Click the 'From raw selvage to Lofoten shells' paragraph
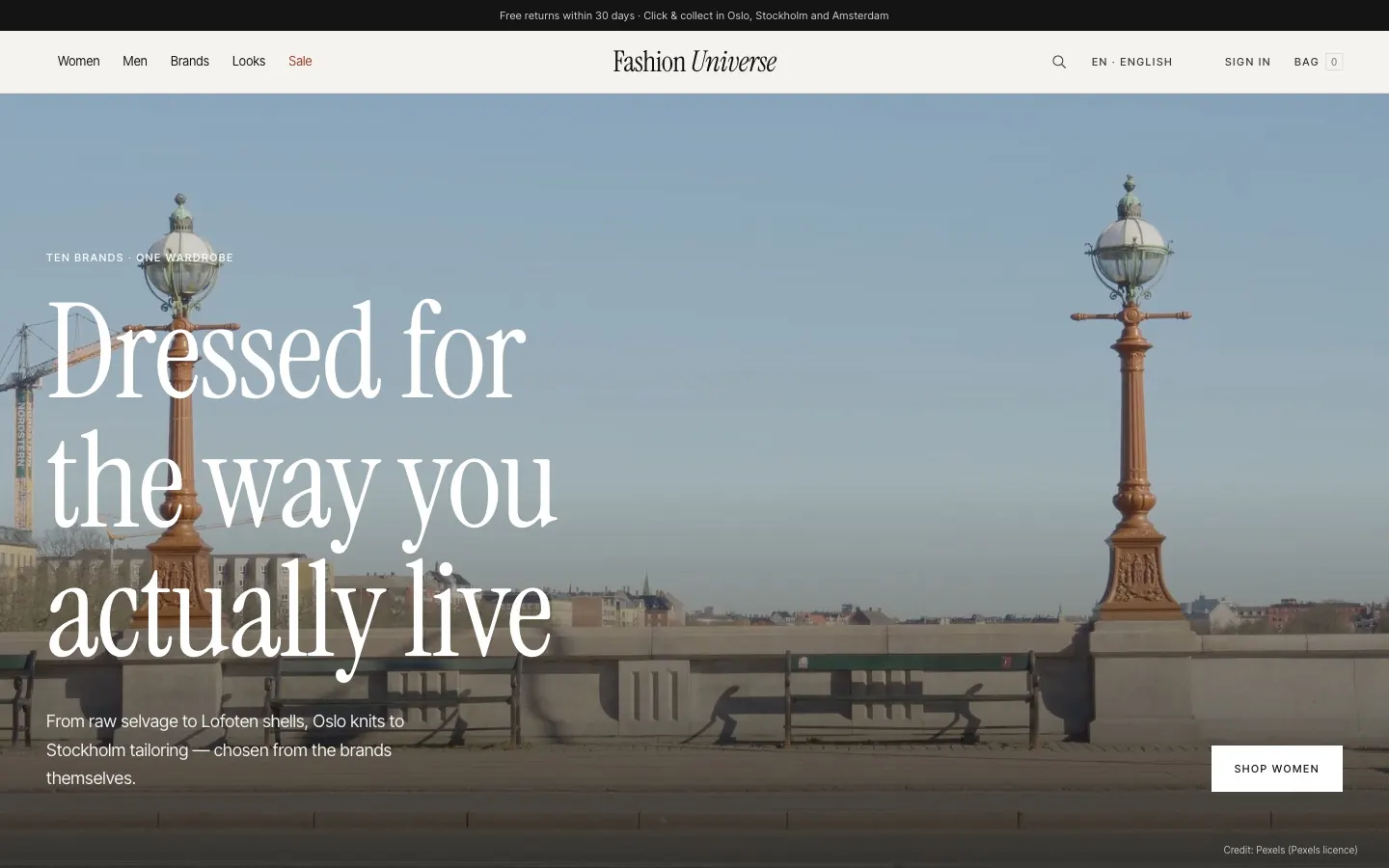1389x868 pixels. pyautogui.click(x=226, y=749)
